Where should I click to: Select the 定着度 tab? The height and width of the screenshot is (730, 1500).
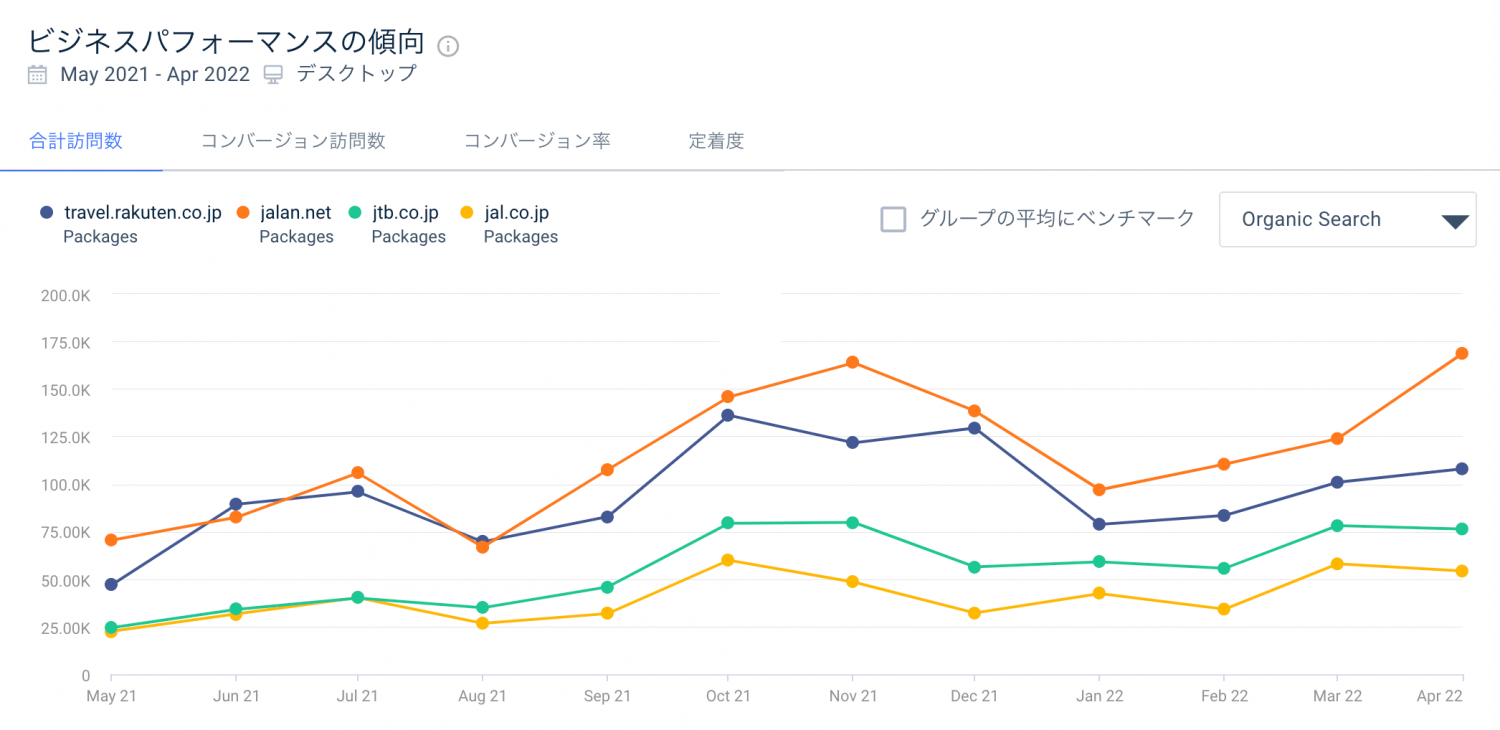pos(714,141)
